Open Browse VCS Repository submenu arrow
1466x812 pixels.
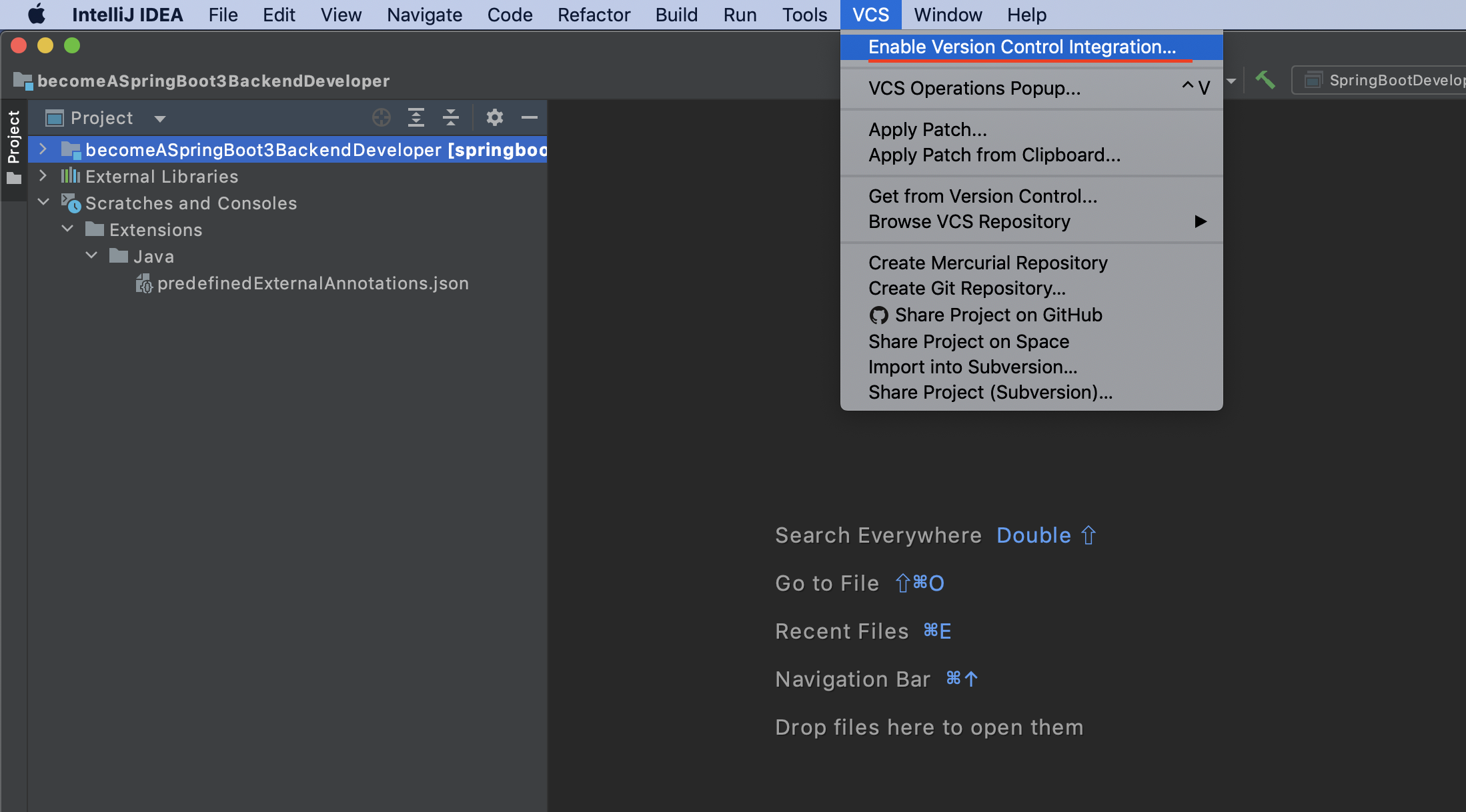1201,221
